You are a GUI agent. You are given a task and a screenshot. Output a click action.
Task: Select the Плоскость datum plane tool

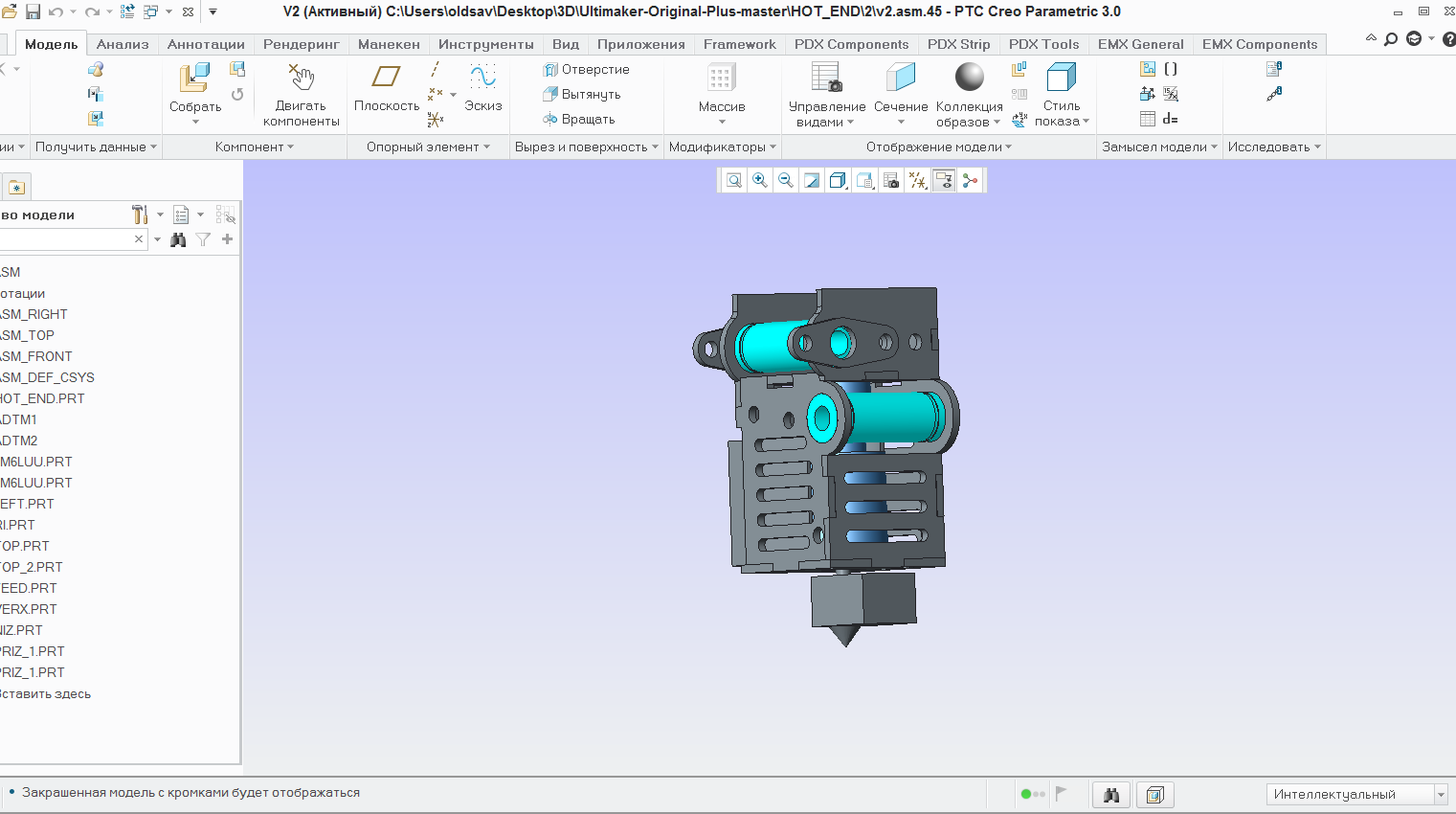386,79
